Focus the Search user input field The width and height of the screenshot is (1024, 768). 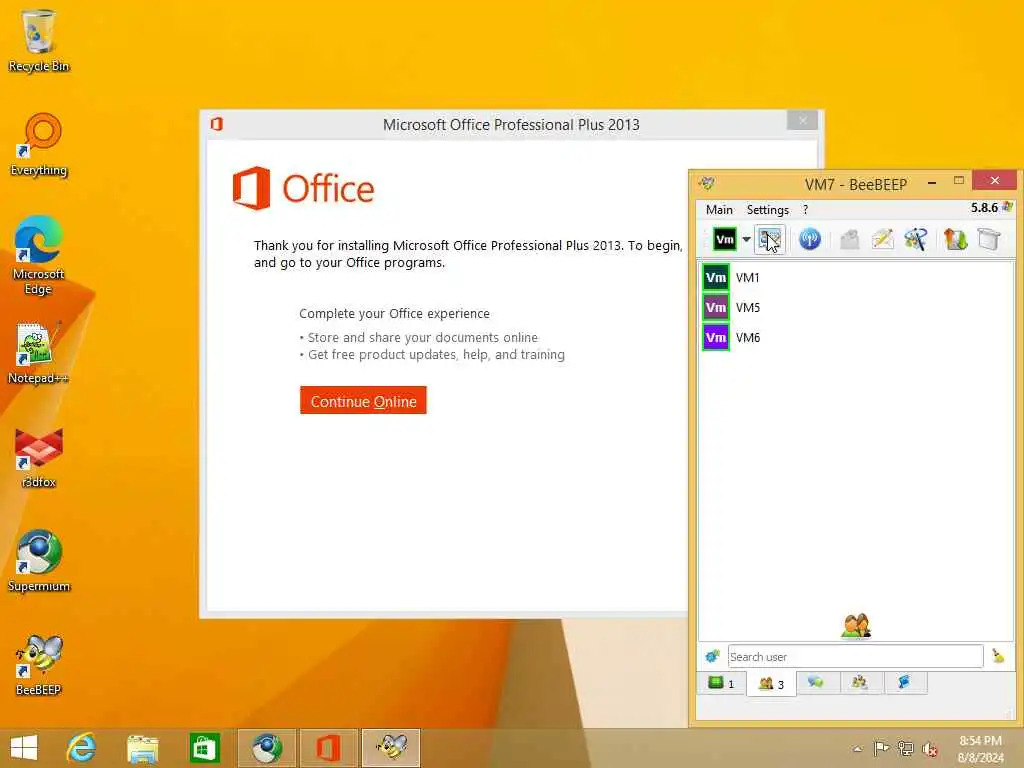pyautogui.click(x=856, y=656)
